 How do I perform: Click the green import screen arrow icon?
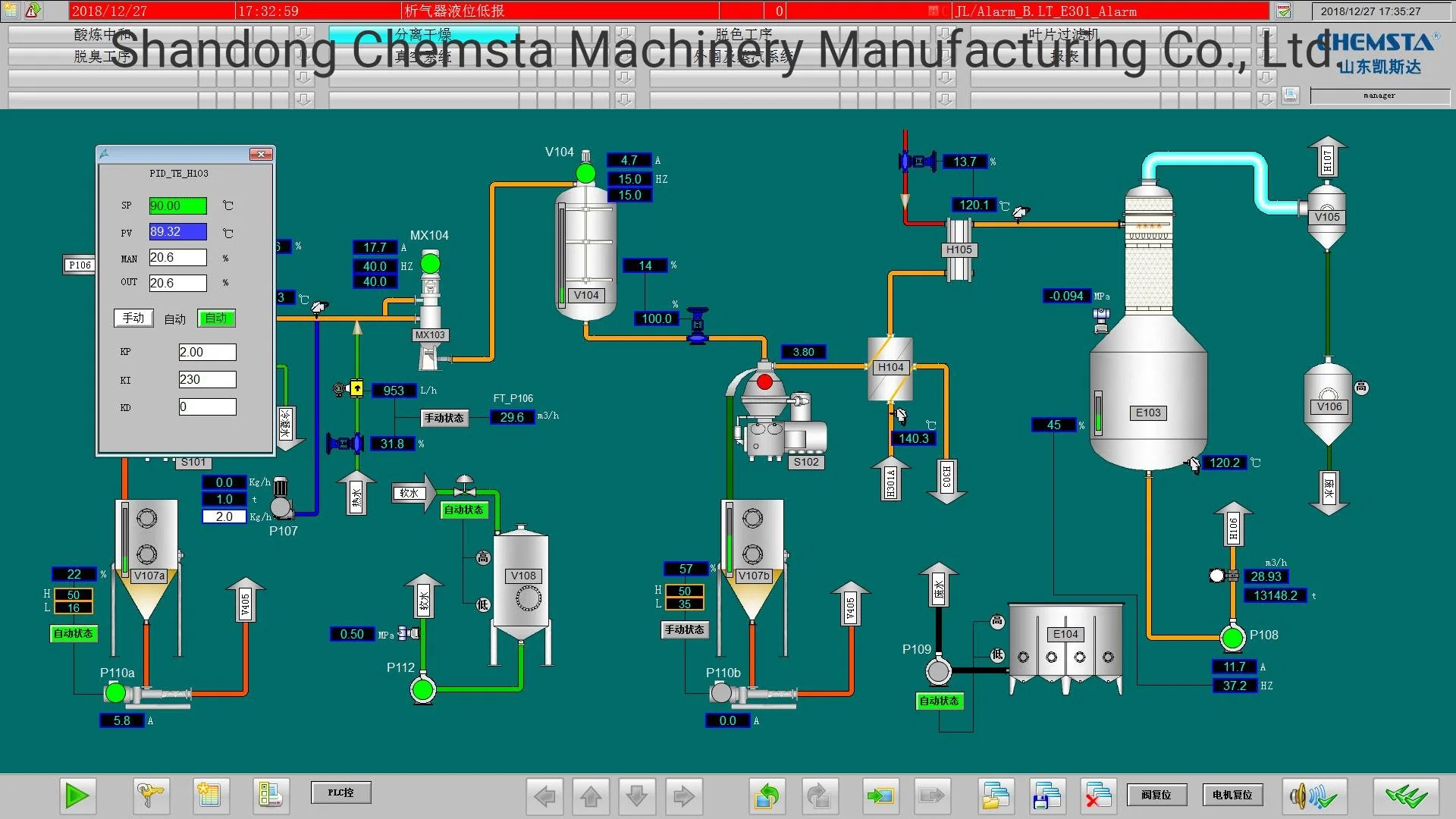(880, 796)
